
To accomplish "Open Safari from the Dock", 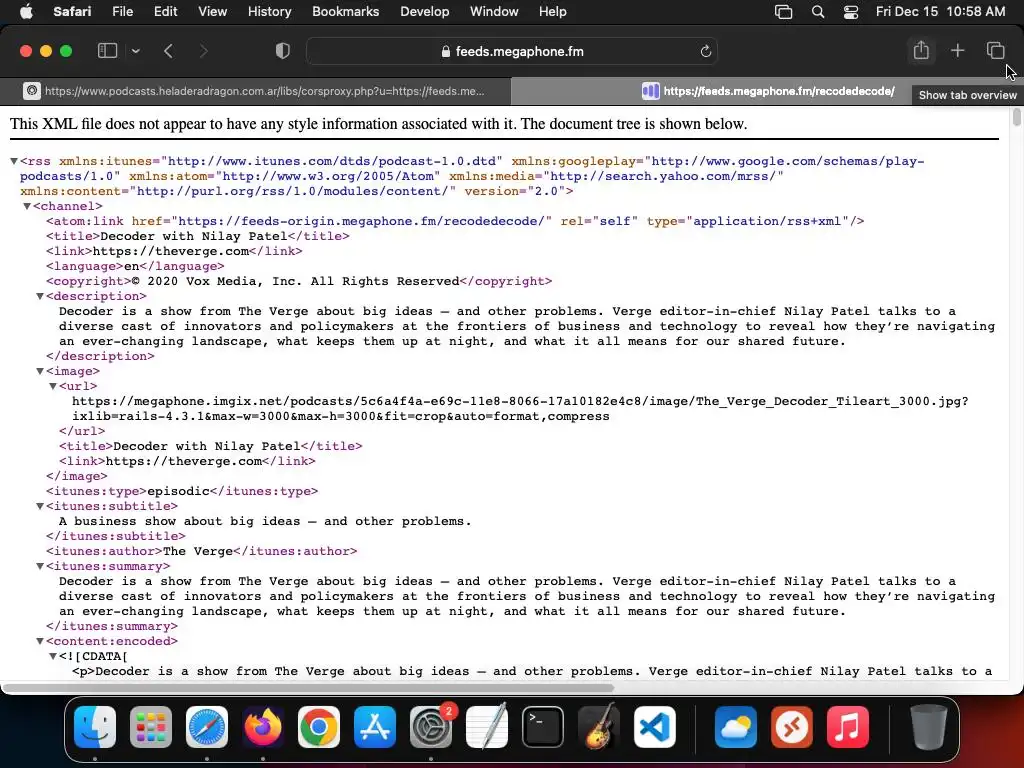I will pos(206,727).
